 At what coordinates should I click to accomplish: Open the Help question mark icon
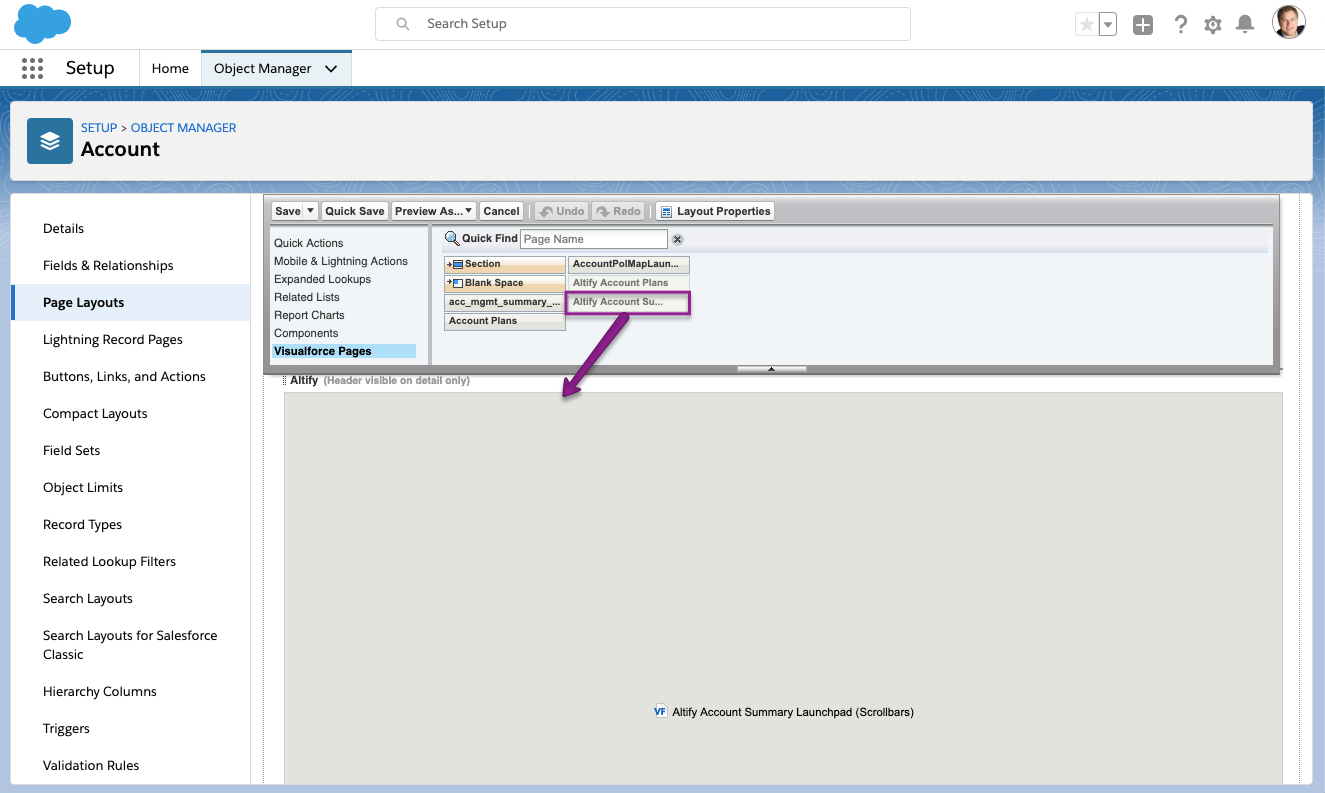1180,25
